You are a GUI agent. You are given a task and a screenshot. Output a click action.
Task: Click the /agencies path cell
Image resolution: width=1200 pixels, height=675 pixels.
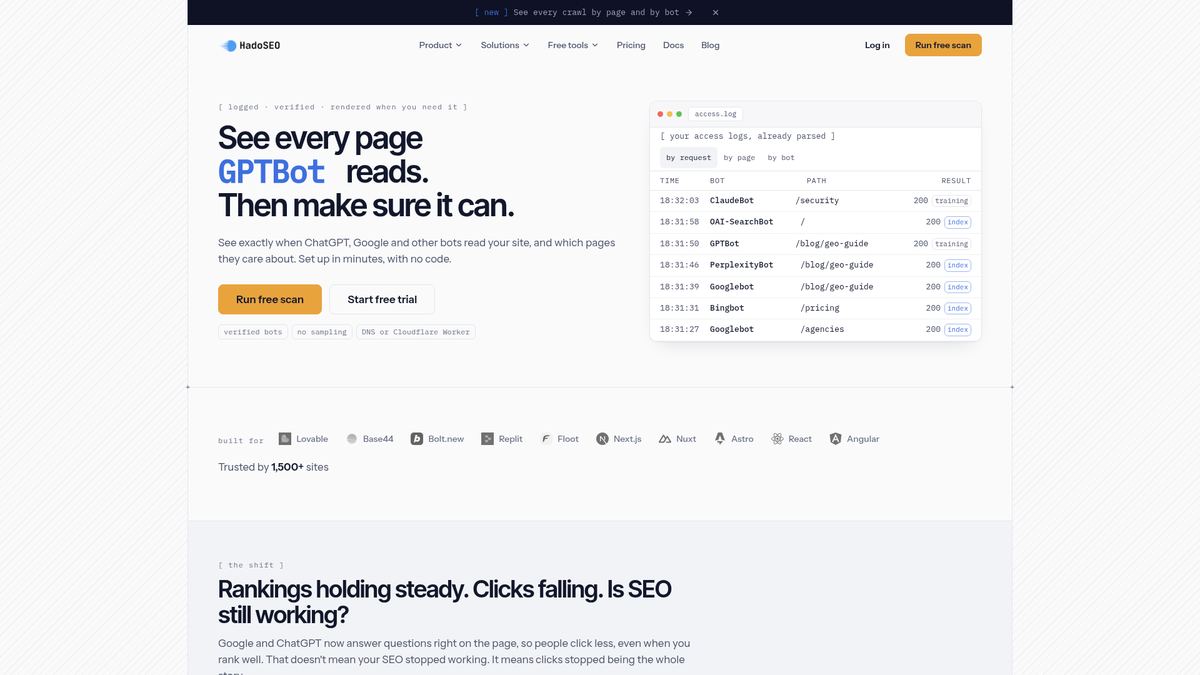[822, 329]
